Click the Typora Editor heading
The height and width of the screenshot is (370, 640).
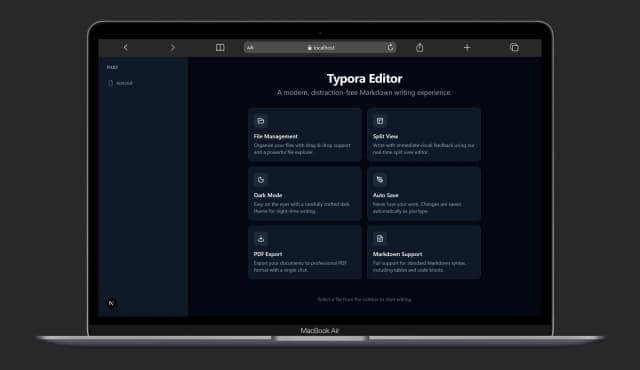tap(364, 78)
